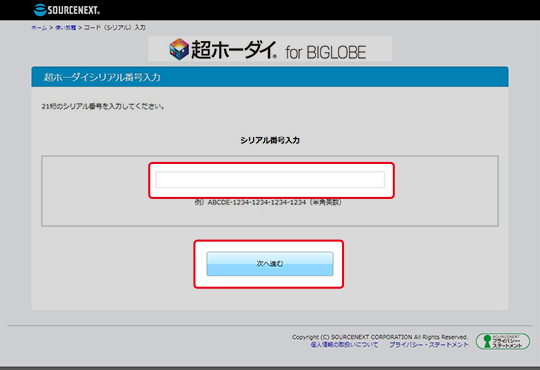540x370 pixels.
Task: Click the 超ホーダイ for BIGLOBE banner
Action: (270, 49)
